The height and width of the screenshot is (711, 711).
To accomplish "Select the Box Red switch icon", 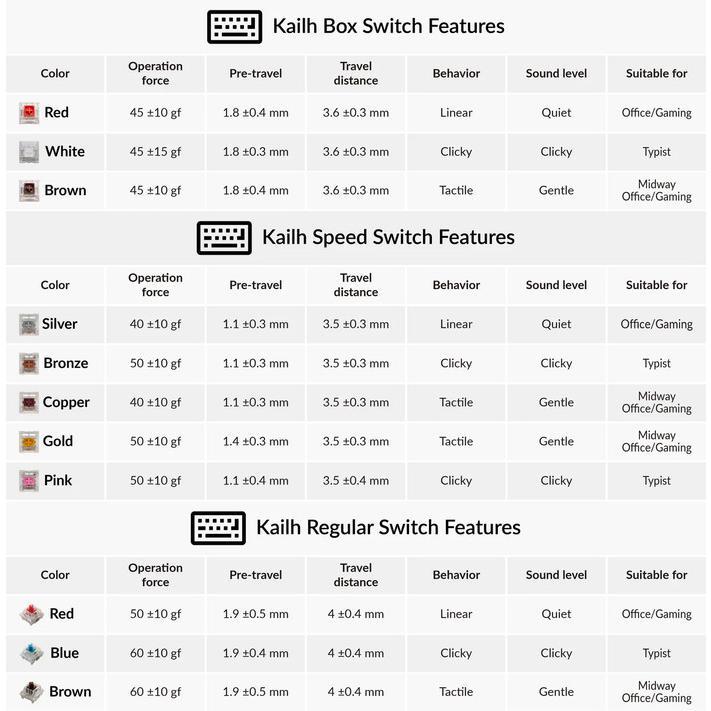I will [x=28, y=113].
